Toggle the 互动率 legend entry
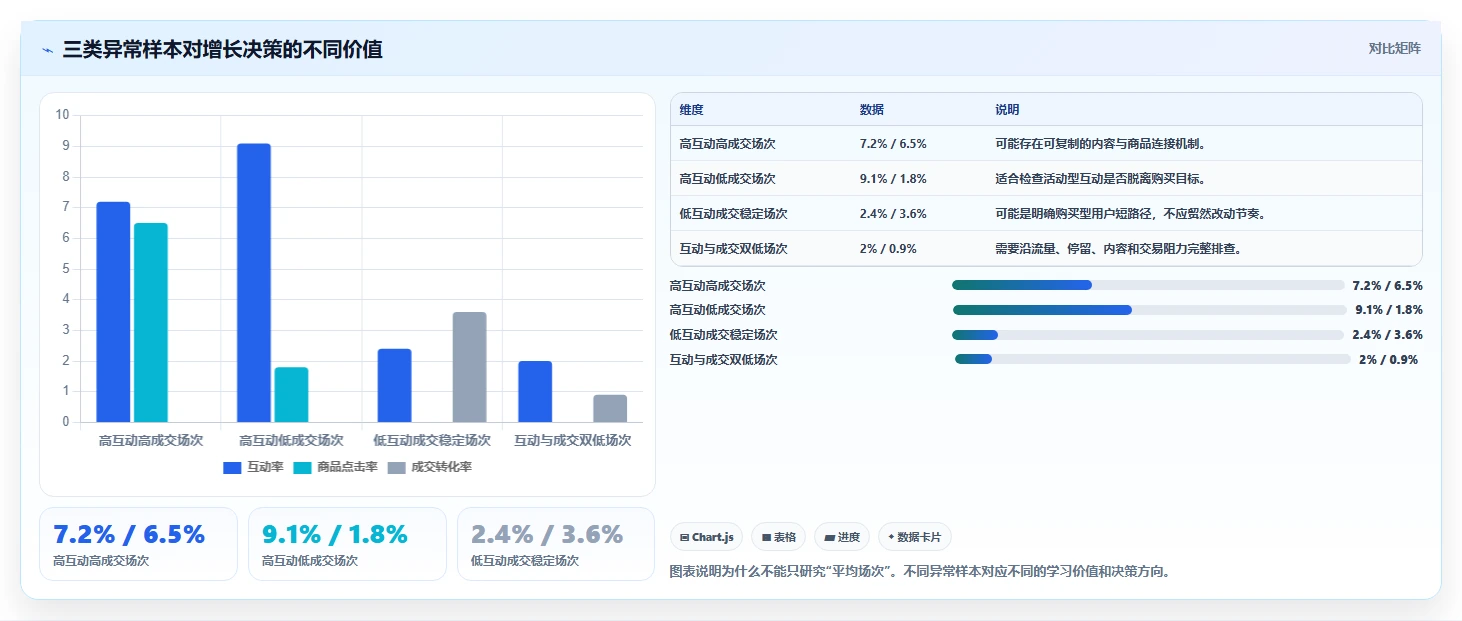 click(x=253, y=467)
